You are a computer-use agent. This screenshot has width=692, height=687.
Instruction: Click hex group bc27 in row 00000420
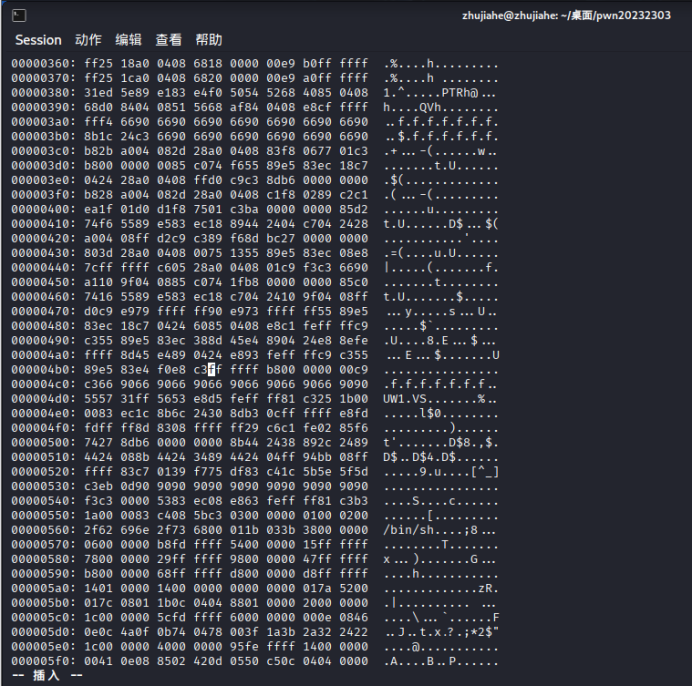tap(281, 238)
